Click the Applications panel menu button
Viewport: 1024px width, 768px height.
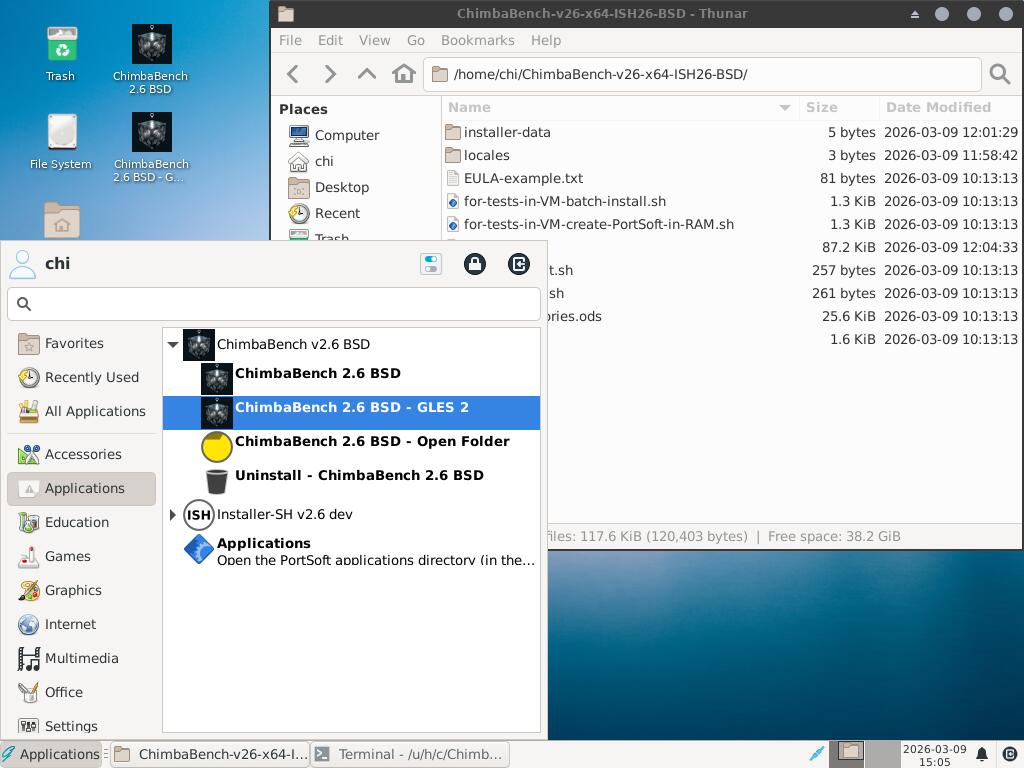coord(51,754)
